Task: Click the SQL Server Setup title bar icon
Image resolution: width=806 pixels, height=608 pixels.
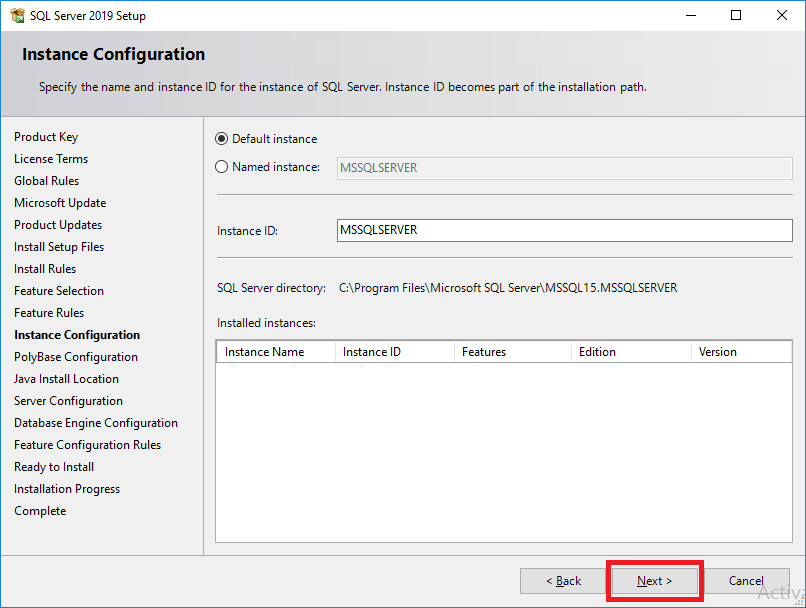Action: [x=17, y=15]
